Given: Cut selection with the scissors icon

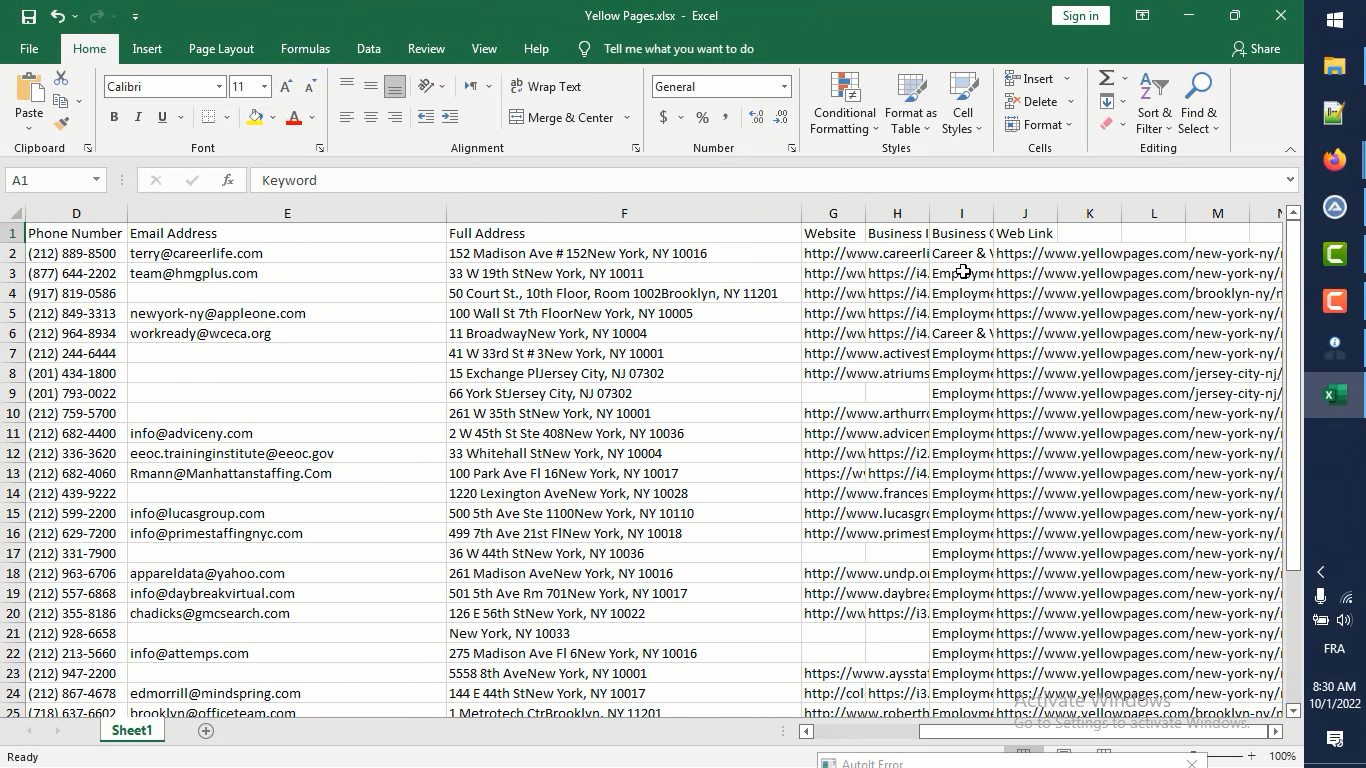Looking at the screenshot, I should 61,78.
